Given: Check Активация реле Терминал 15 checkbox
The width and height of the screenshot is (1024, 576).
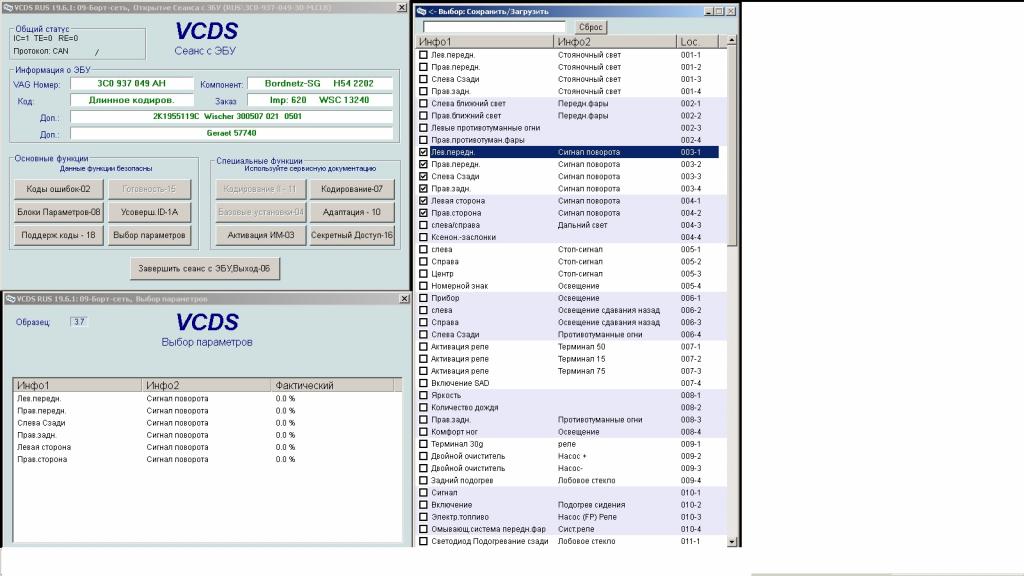Looking at the screenshot, I should (x=423, y=359).
